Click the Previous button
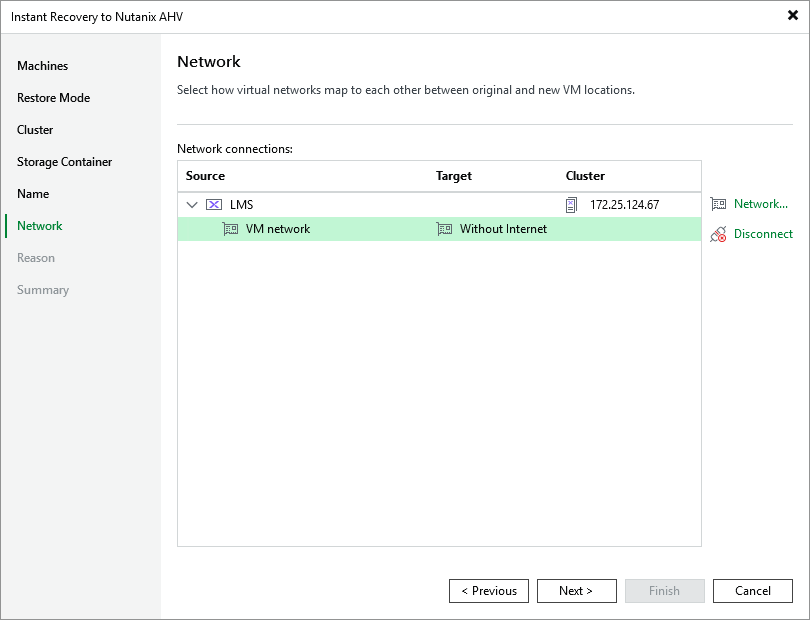Image resolution: width=810 pixels, height=620 pixels. (x=488, y=590)
